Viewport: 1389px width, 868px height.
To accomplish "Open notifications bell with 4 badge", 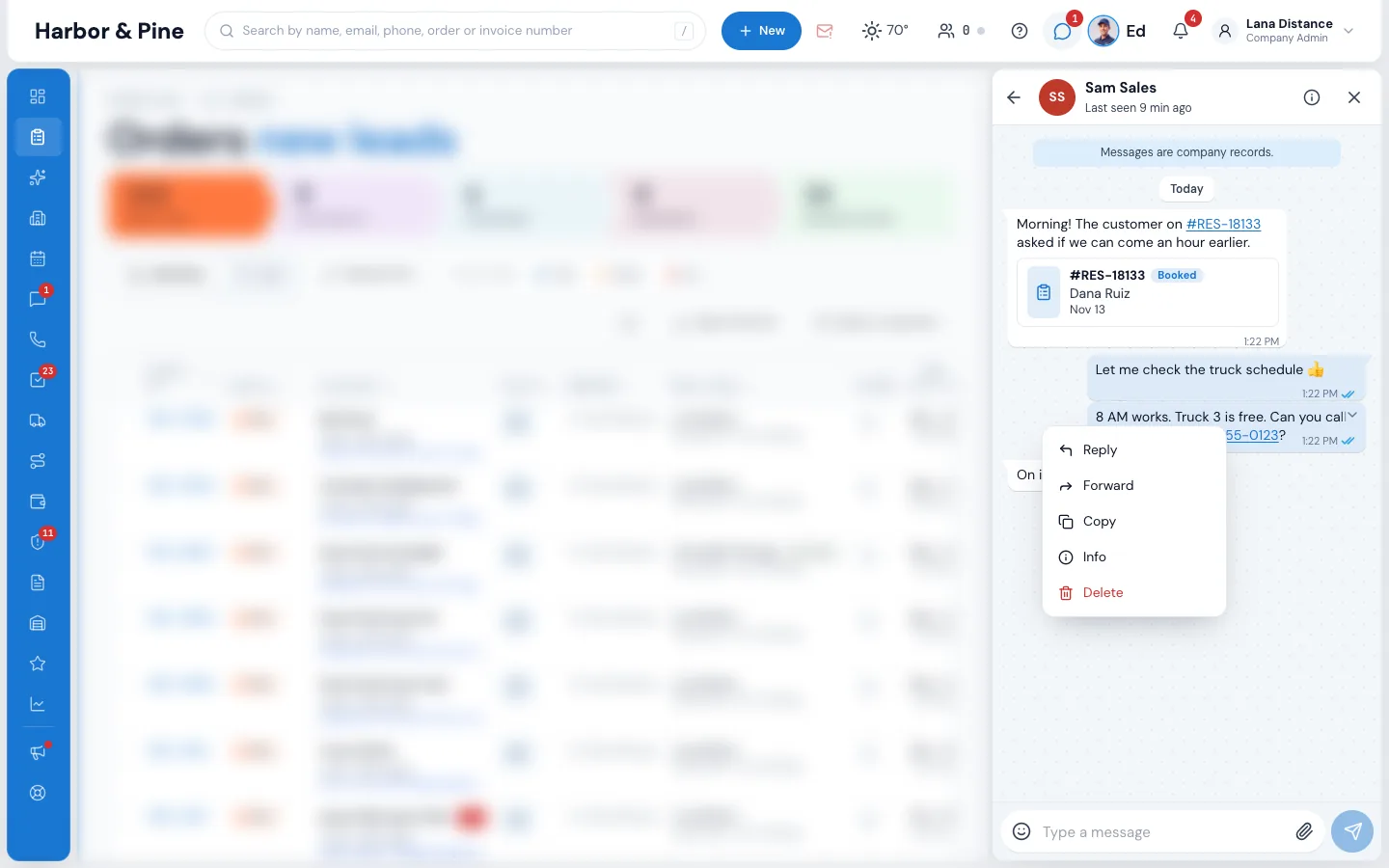I will [1181, 31].
